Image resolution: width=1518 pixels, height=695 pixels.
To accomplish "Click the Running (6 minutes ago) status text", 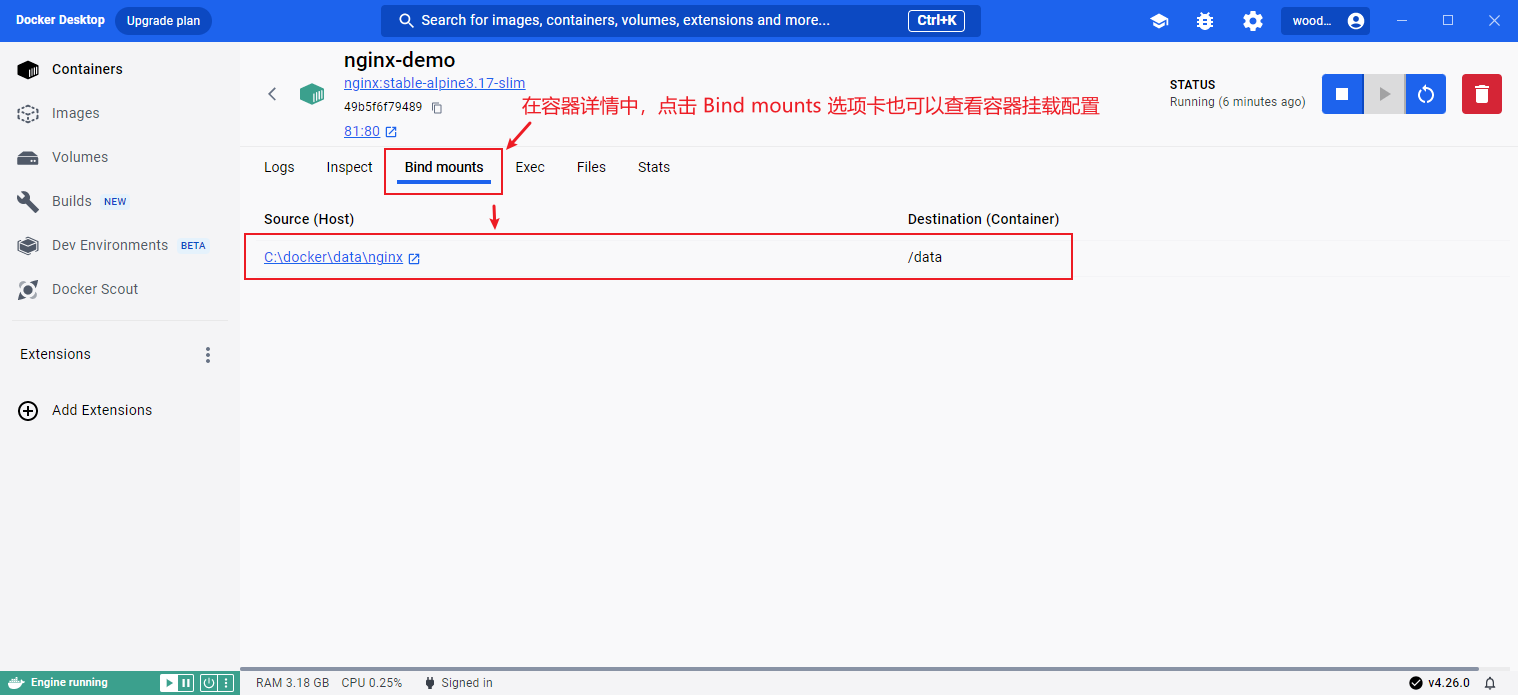I will 1237,102.
